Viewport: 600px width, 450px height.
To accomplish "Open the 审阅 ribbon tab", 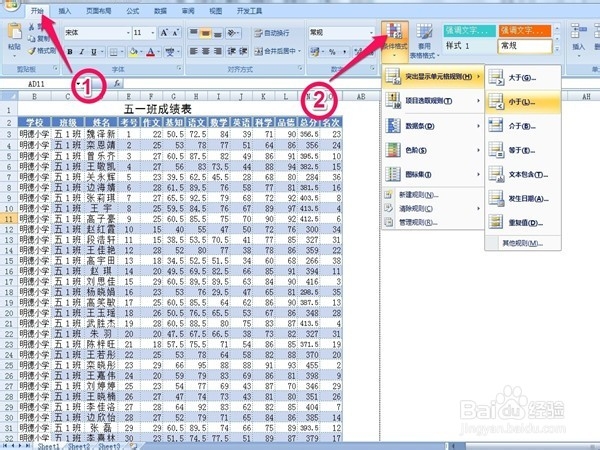I will (x=188, y=11).
